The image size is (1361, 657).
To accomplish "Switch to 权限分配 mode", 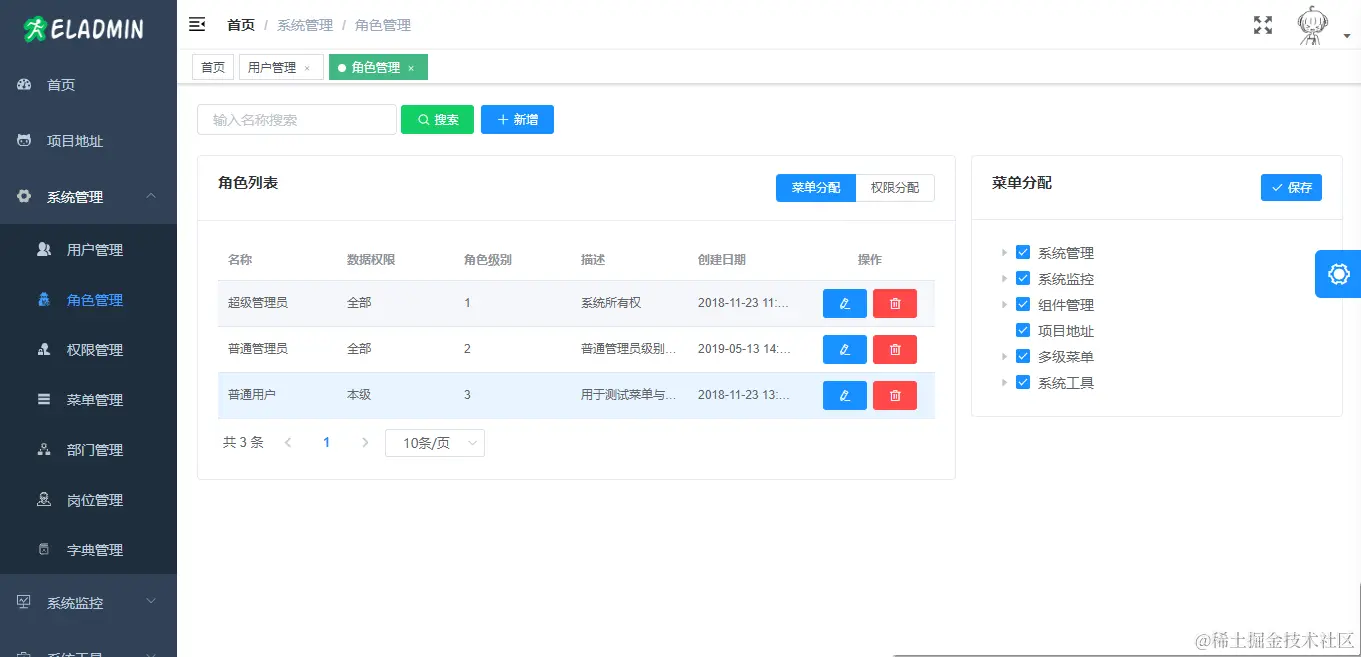I will 895,188.
